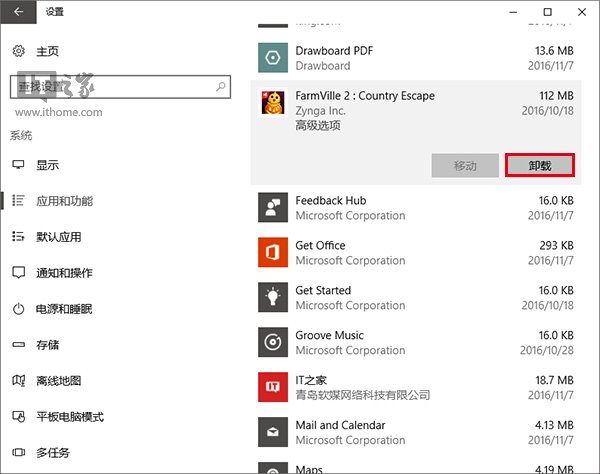
Task: Click the 18.7 MB size value
Action: pos(554,380)
